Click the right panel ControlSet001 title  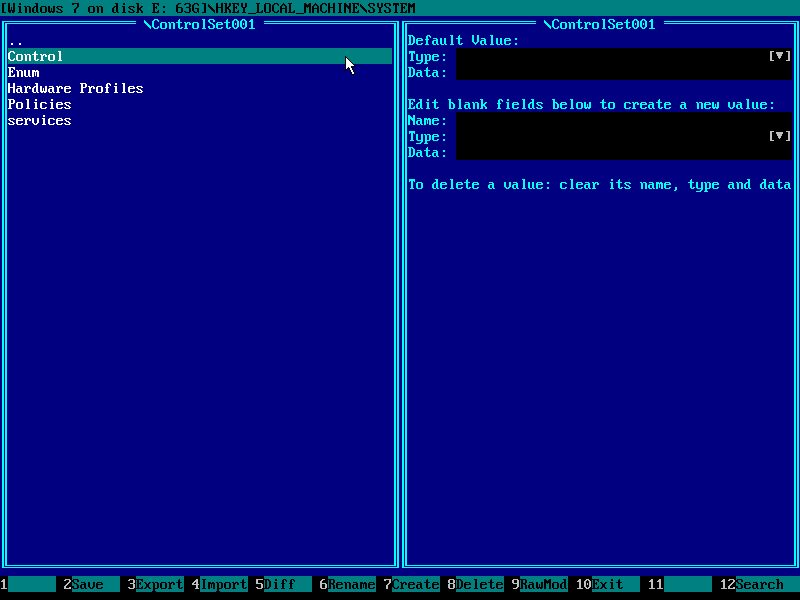599,24
